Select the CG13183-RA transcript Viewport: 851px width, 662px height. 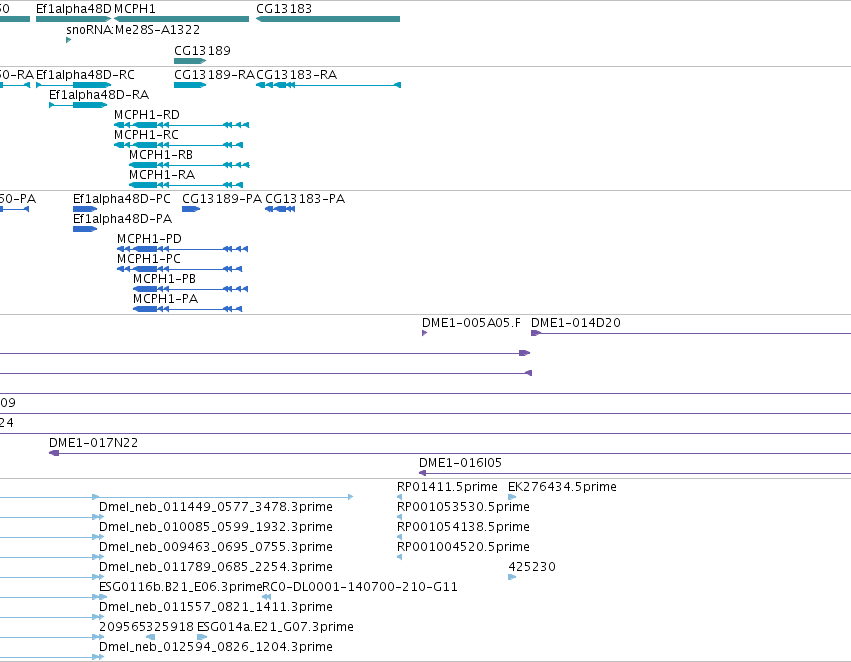(328, 85)
